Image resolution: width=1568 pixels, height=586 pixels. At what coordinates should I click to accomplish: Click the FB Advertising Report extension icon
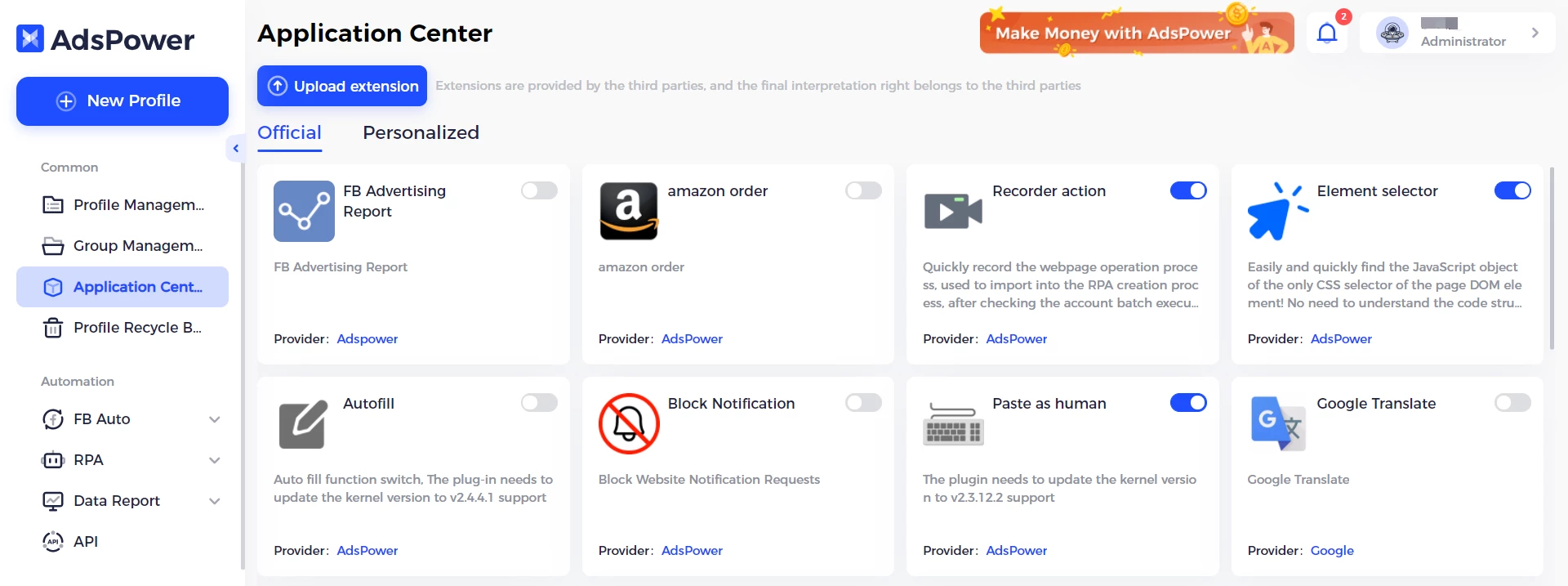304,211
